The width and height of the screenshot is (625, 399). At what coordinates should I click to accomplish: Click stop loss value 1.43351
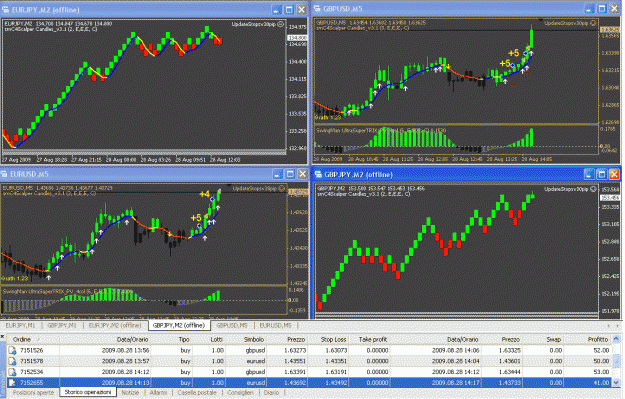(336, 362)
